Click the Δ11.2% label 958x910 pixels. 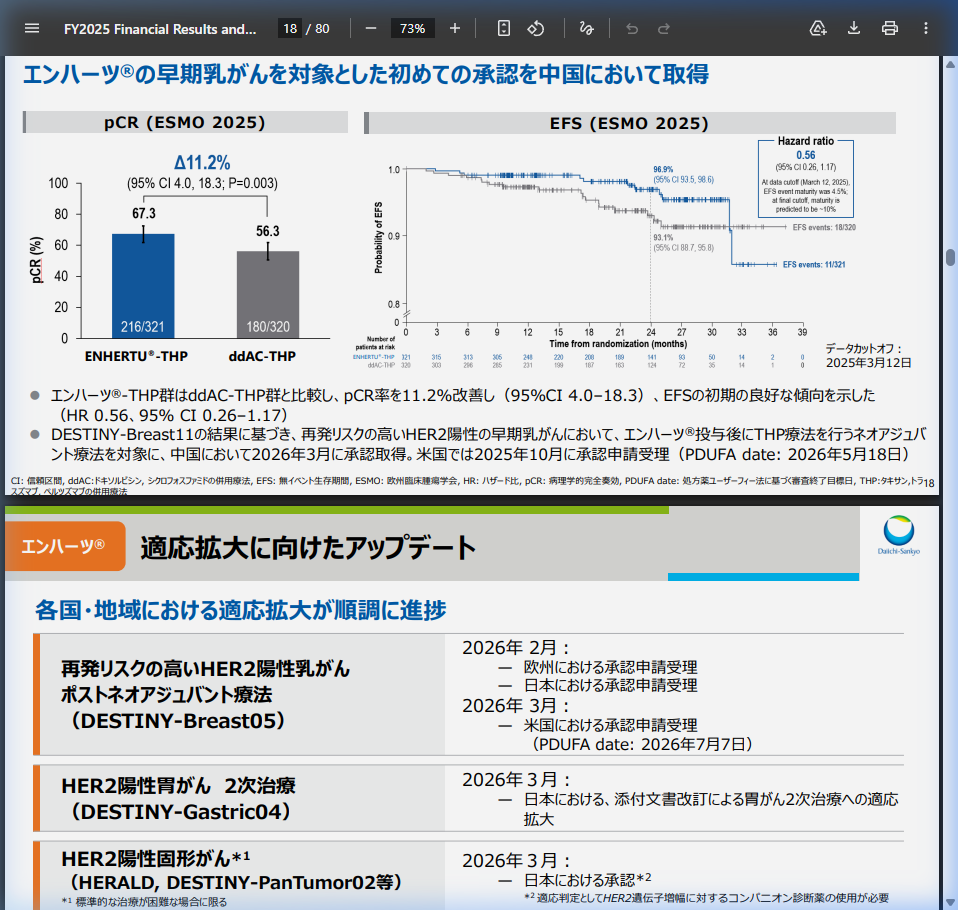point(202,163)
